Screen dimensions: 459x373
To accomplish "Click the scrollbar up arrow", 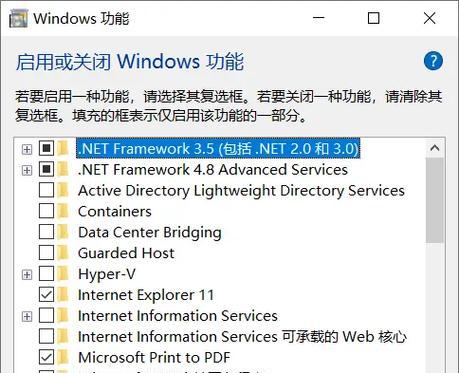I will point(435,148).
